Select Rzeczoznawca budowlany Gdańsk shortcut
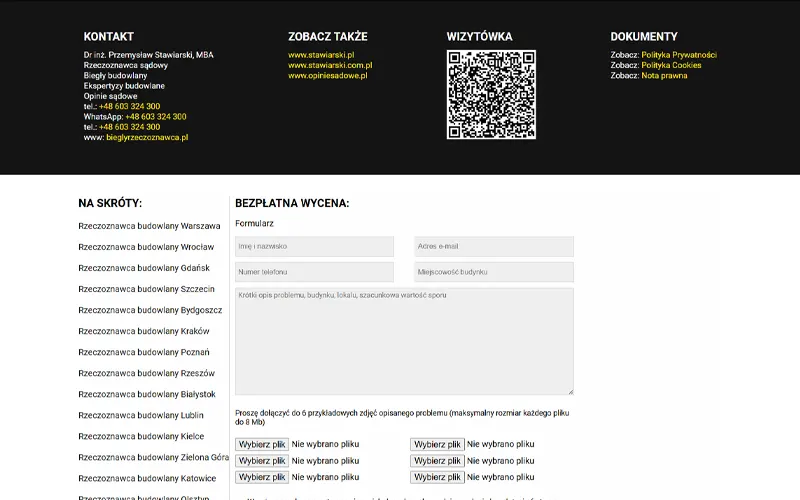The width and height of the screenshot is (800, 500). 144,268
